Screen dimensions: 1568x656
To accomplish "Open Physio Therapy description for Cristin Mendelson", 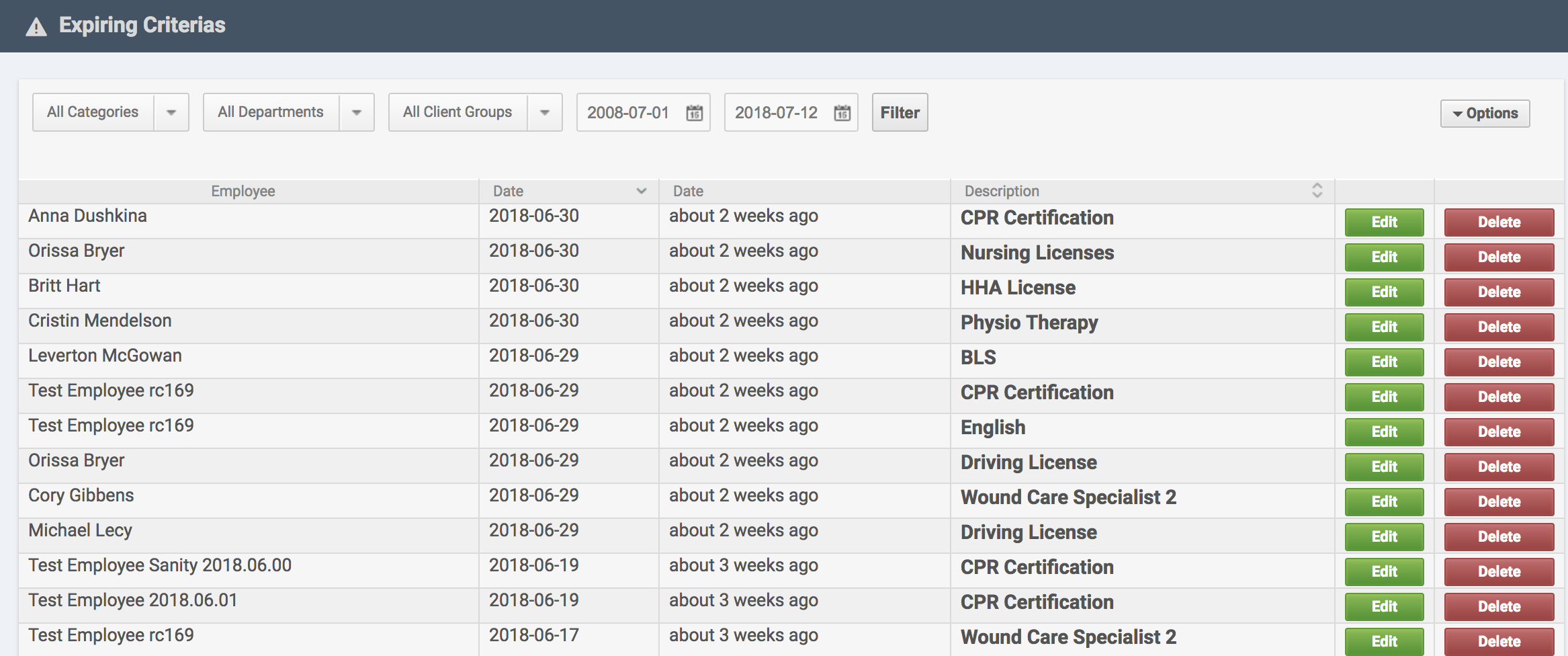I will [x=1029, y=323].
